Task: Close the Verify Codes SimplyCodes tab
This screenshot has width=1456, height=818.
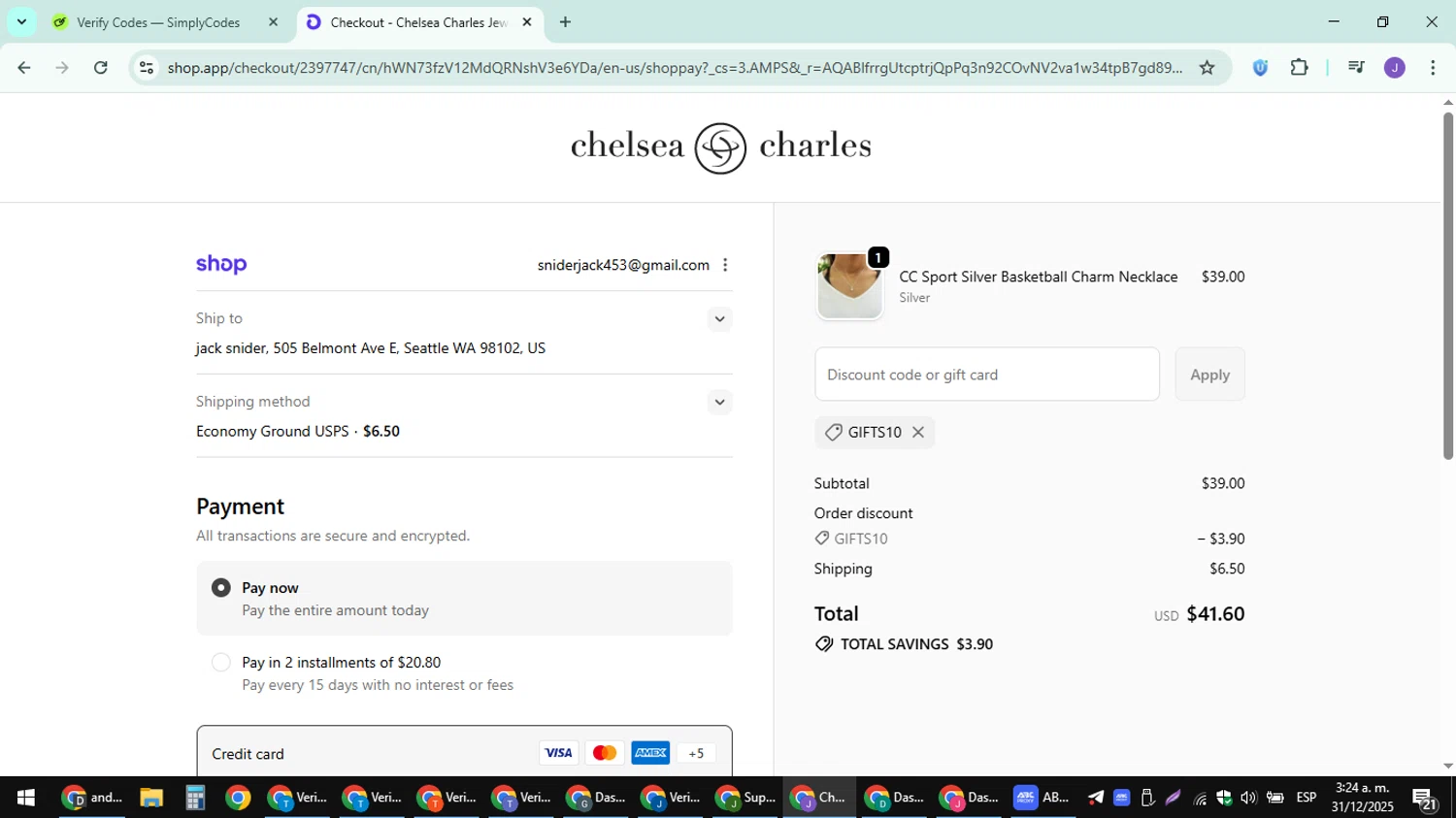Action: [x=273, y=21]
